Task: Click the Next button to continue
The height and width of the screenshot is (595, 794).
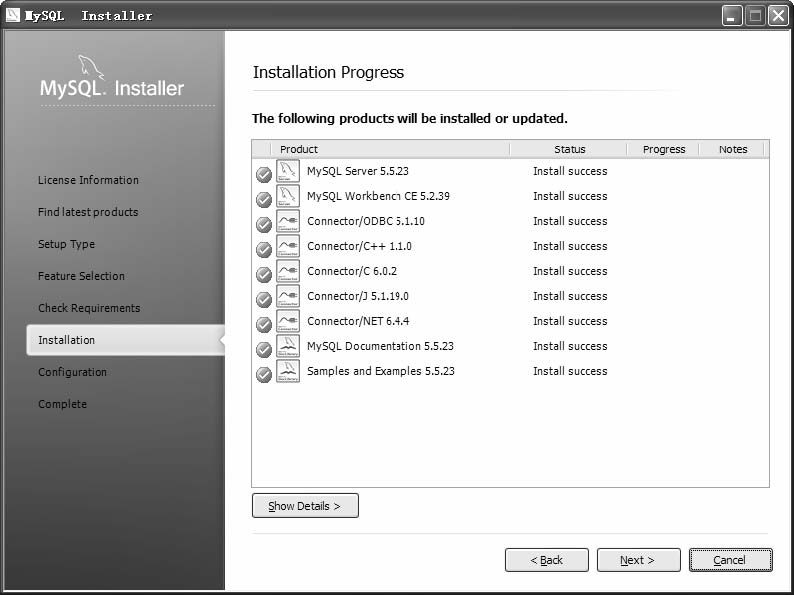Action: [x=639, y=560]
